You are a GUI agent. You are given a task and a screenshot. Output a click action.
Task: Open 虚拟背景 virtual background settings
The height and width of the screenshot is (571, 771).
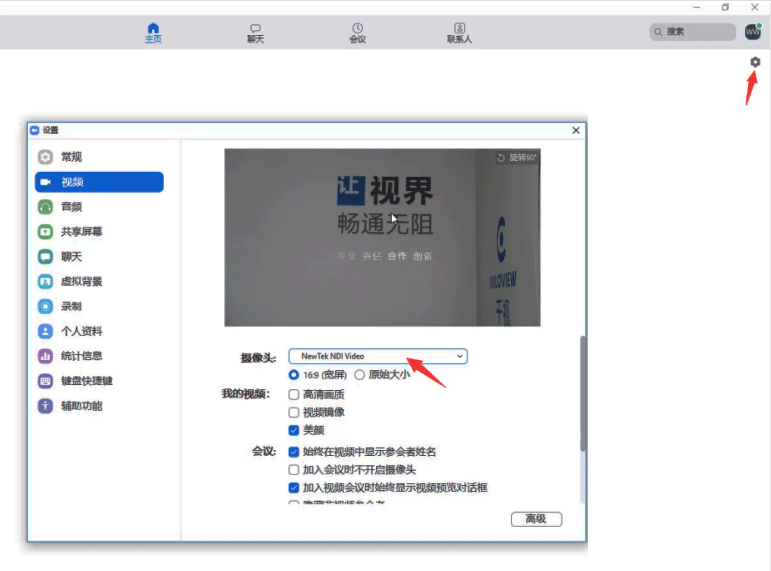click(x=99, y=281)
